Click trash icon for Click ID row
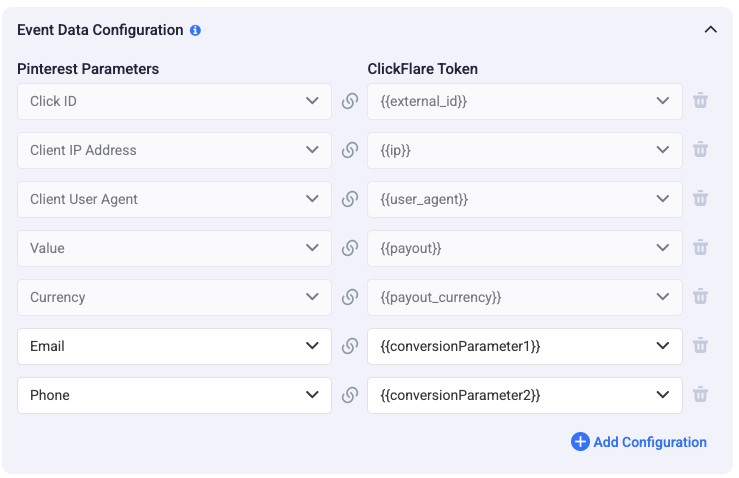 701,101
